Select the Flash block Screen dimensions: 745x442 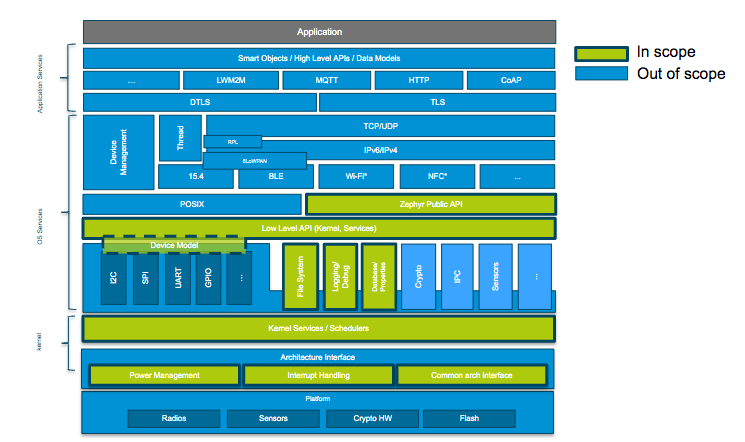469,418
